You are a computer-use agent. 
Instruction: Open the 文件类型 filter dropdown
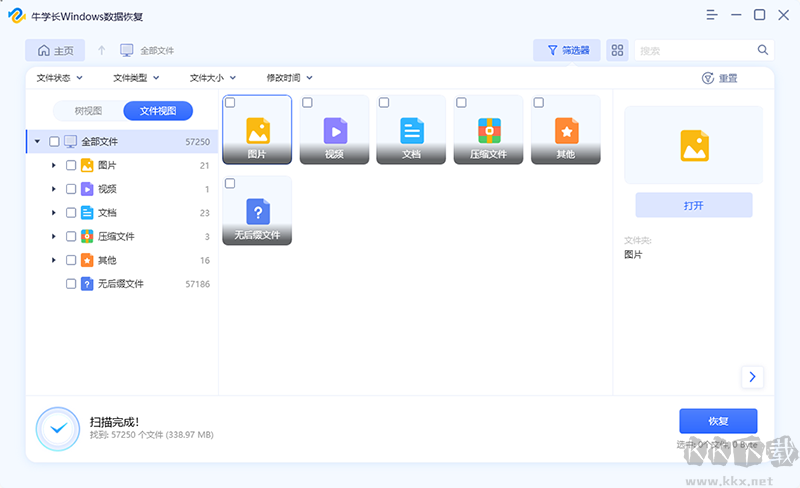[x=136, y=78]
